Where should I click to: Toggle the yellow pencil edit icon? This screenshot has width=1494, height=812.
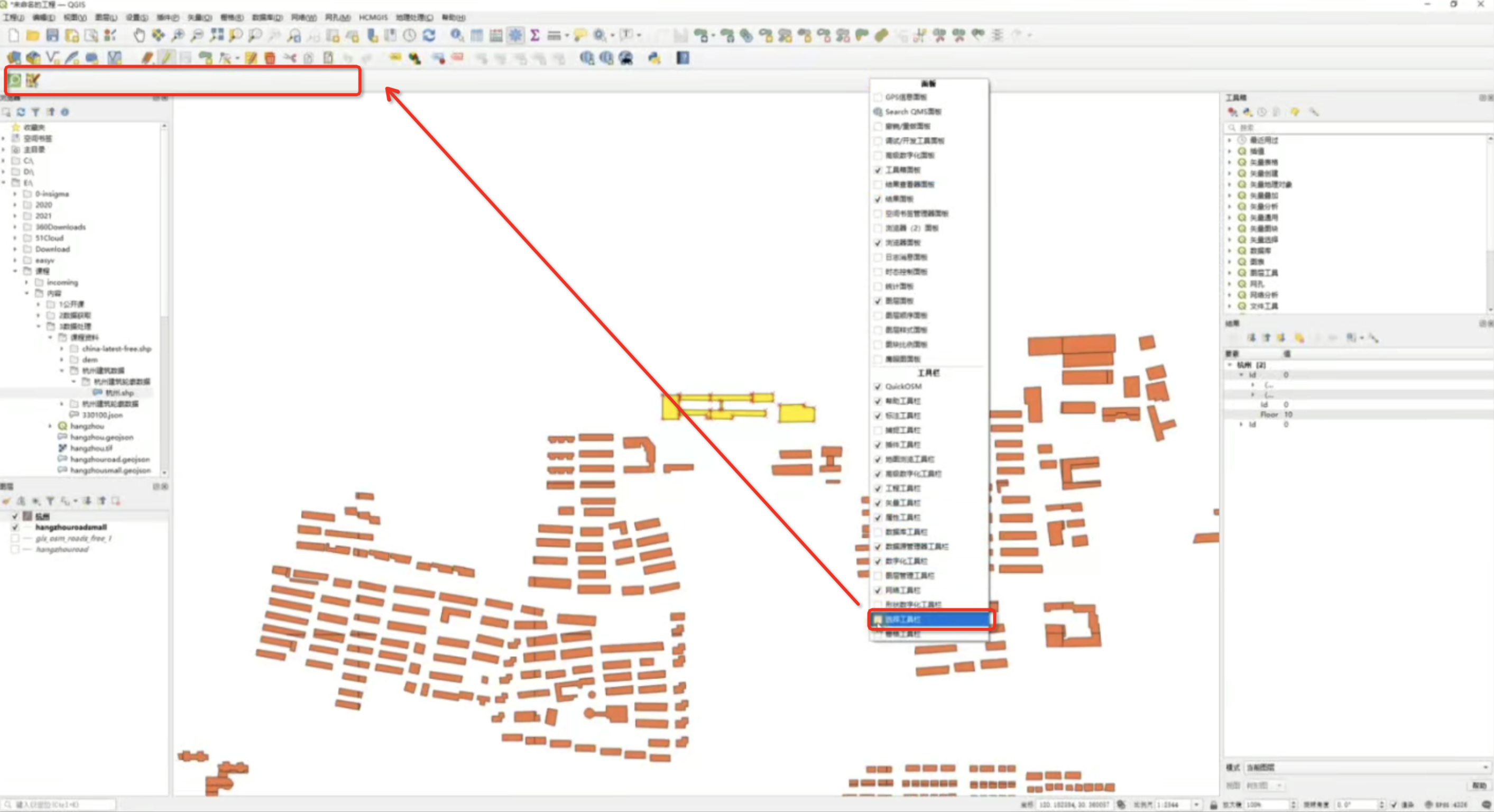(x=167, y=58)
